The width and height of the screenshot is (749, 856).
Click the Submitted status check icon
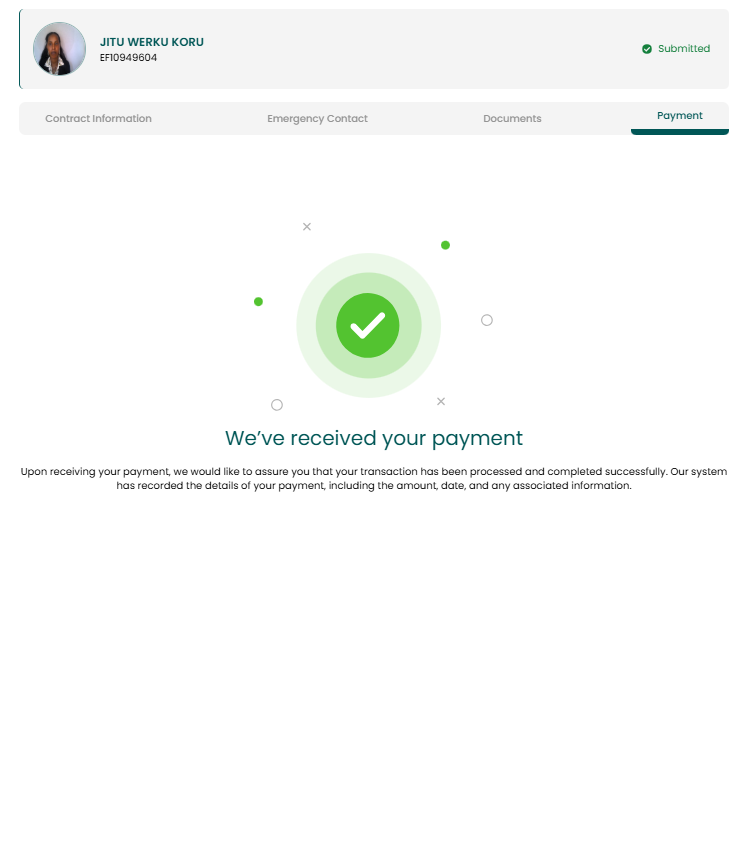point(647,49)
